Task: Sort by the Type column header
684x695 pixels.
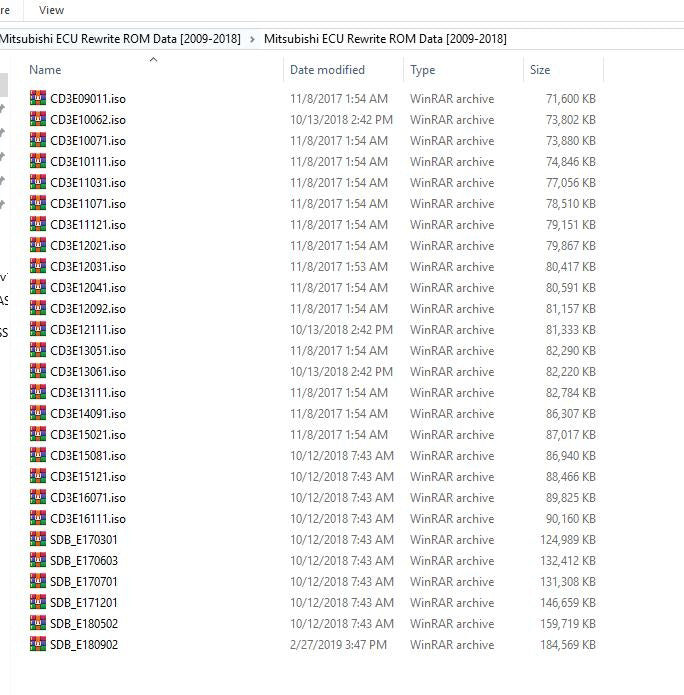Action: [422, 70]
